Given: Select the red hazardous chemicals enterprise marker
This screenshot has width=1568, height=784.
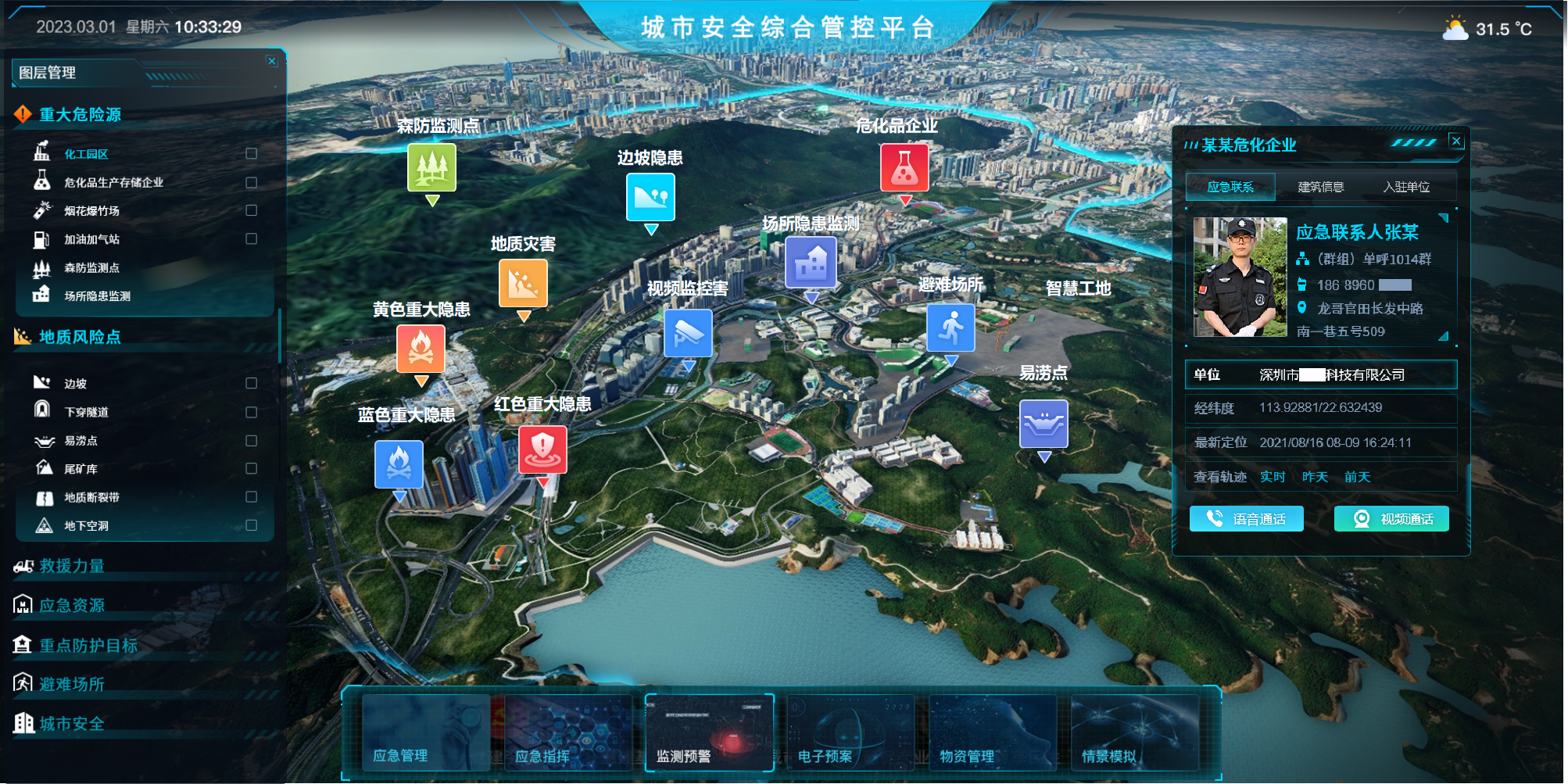Looking at the screenshot, I should coord(904,167).
